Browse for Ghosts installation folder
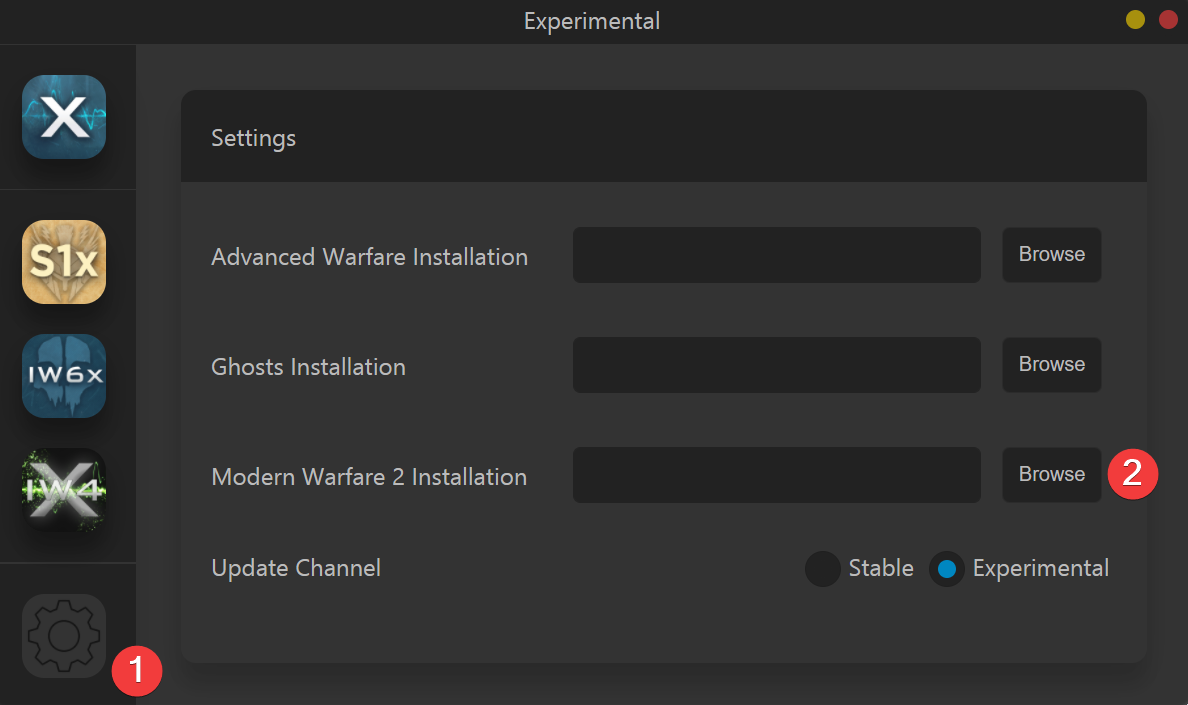Screen dimensions: 1188x705 click(x=1052, y=365)
